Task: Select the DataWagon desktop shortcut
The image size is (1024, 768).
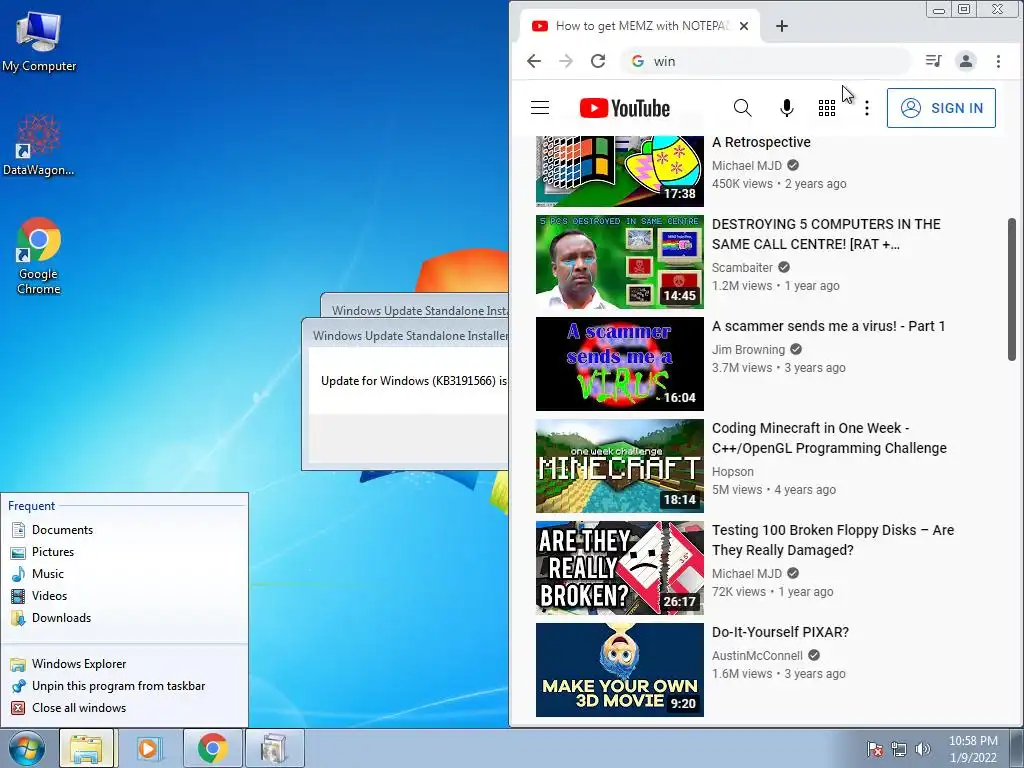Action: click(x=39, y=145)
